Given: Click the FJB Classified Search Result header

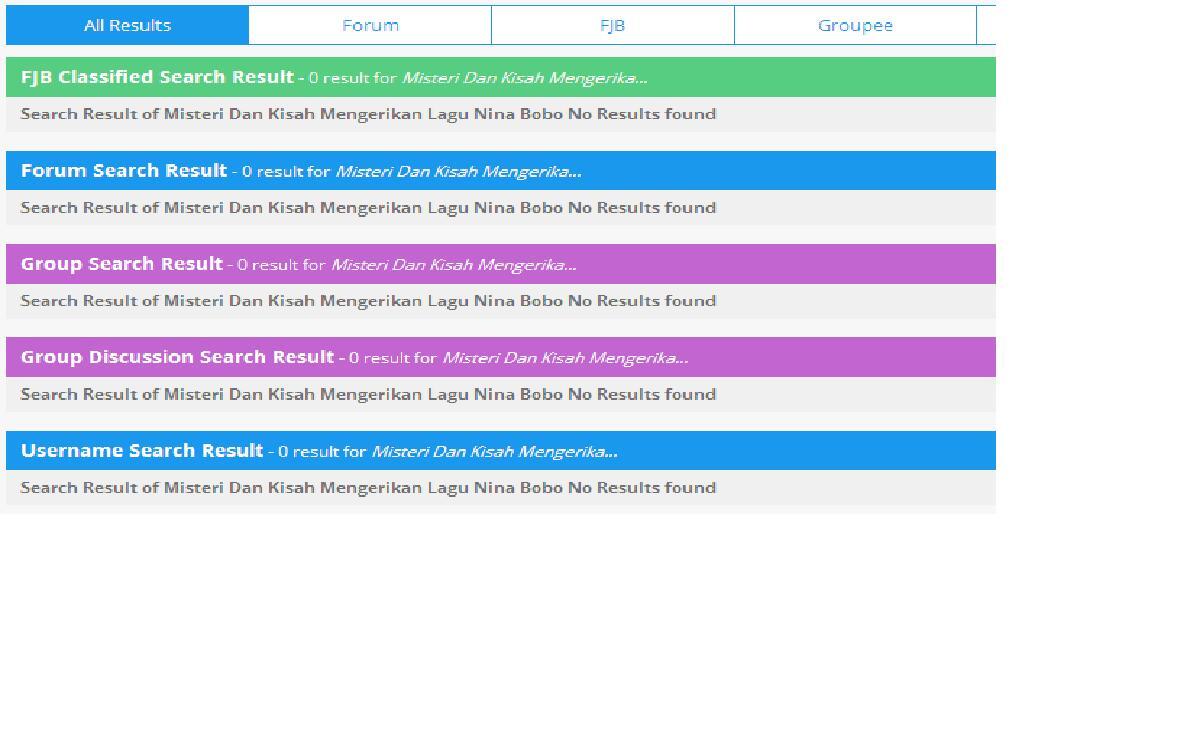Looking at the screenshot, I should coord(501,77).
